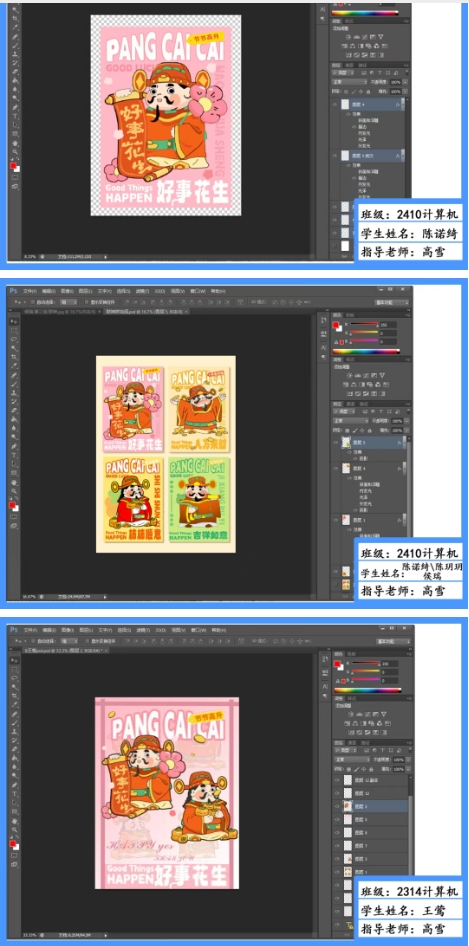This screenshot has height=946, width=469.
Task: Select the Hand tool in the bottom window's toolbar
Action: [x=14, y=822]
